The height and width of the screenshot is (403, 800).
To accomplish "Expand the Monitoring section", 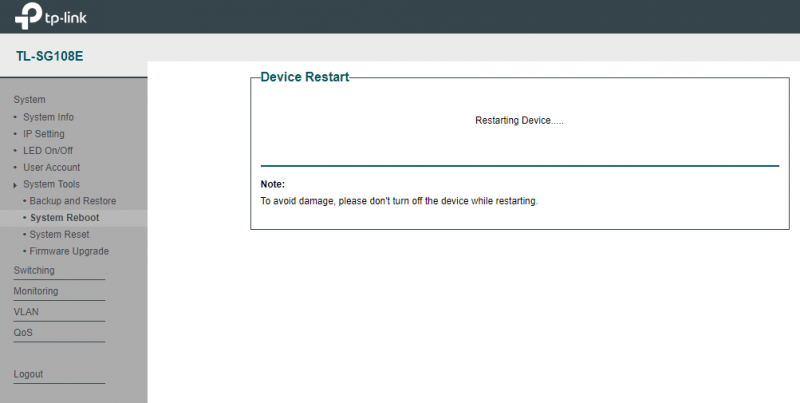I will (36, 292).
